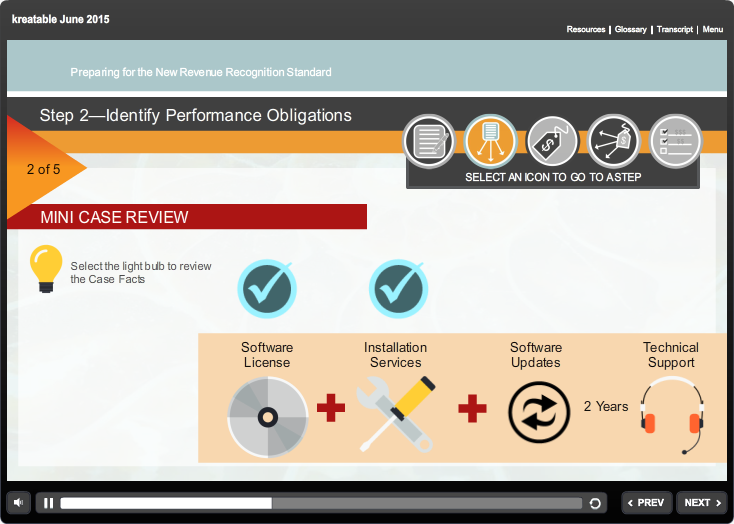
Task: Open the money bag allocation step icon
Action: pyautogui.click(x=613, y=141)
